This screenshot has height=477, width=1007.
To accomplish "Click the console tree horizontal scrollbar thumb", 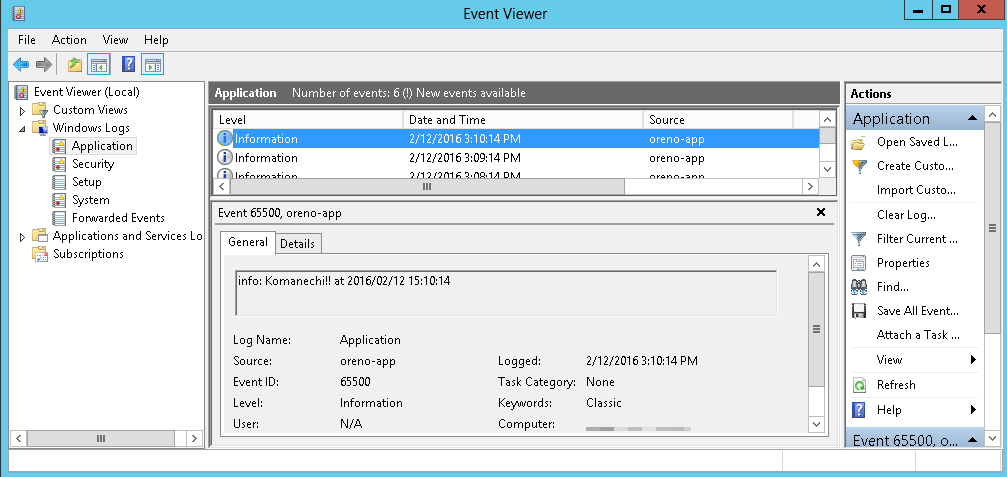I will [101, 438].
